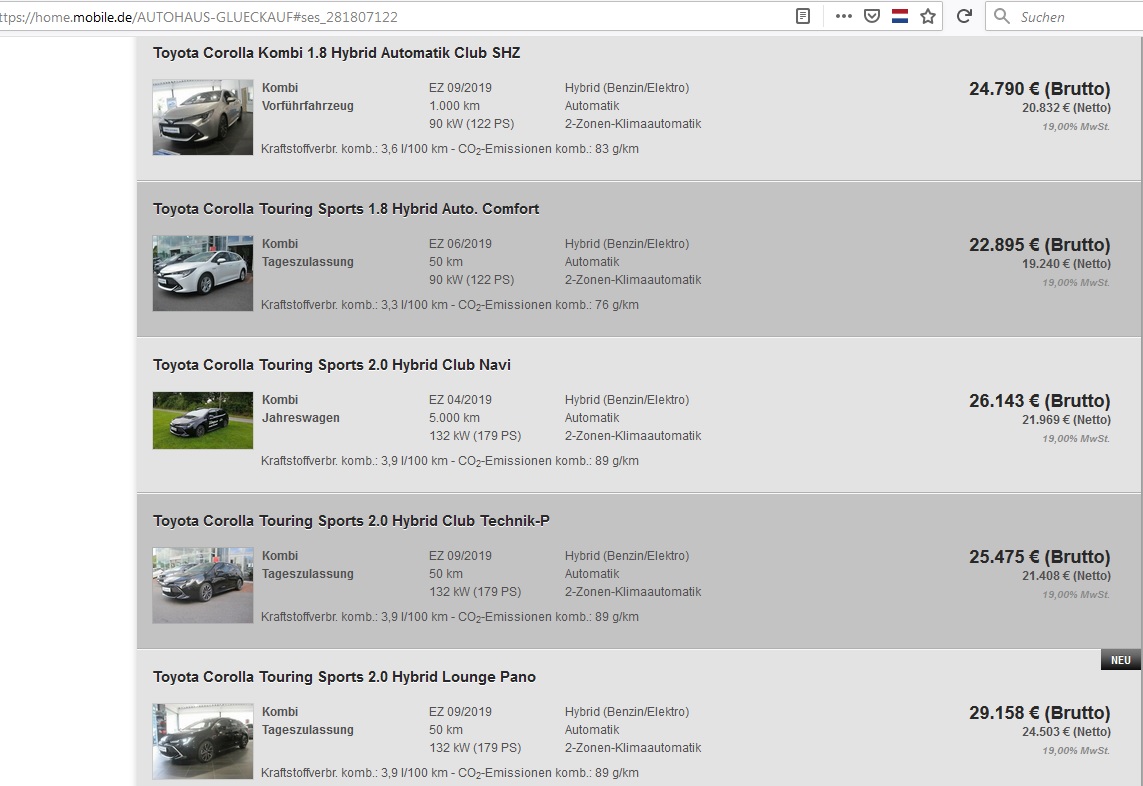Screen dimensions: 1143x786
Task: Click the mobile.de URL in address bar
Action: click(198, 17)
